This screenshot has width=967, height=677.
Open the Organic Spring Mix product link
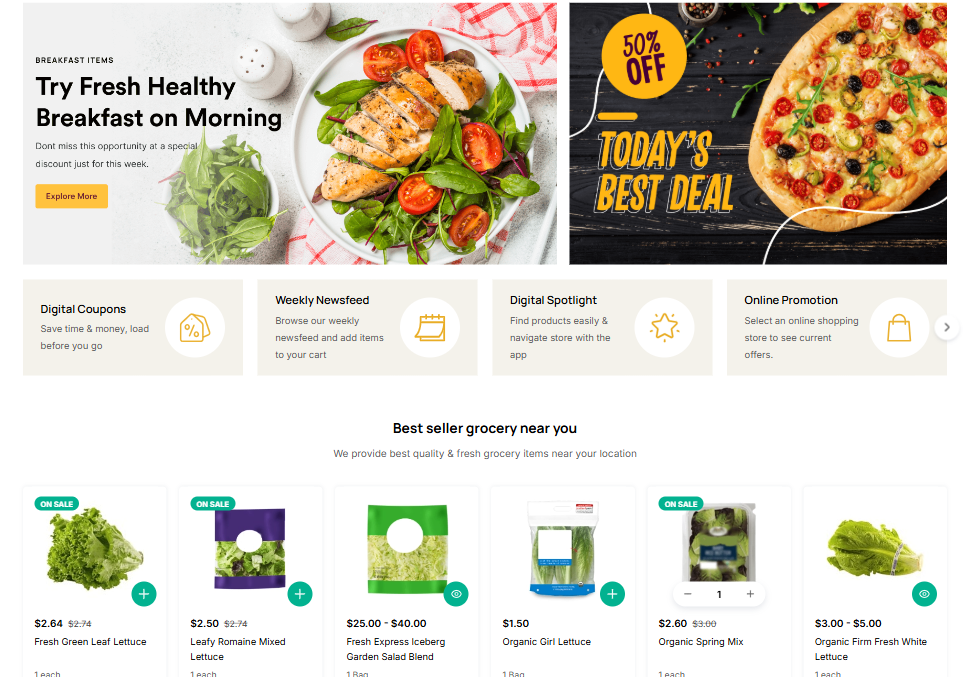[701, 642]
